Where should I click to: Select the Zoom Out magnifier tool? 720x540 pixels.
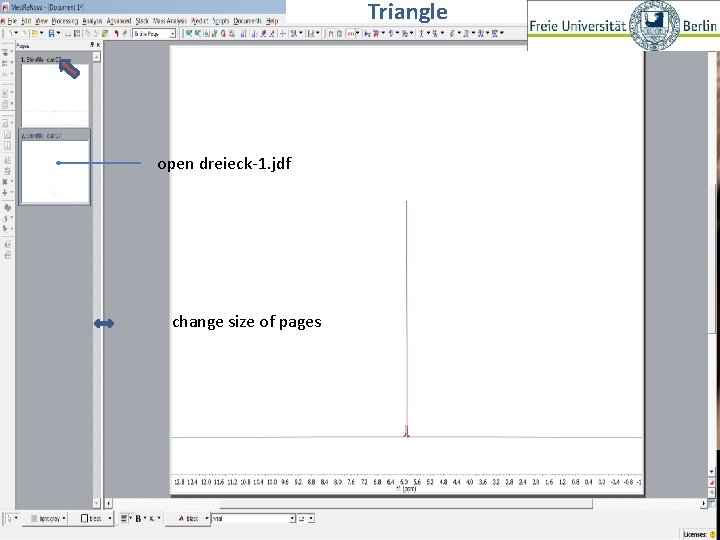coord(198,34)
